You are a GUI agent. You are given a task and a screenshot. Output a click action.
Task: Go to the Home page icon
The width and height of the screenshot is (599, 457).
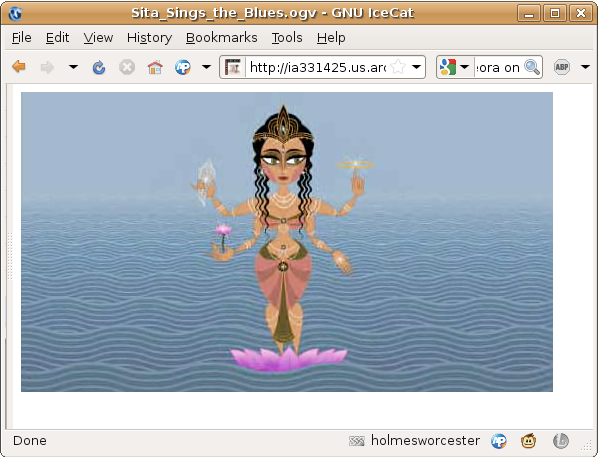(x=155, y=68)
